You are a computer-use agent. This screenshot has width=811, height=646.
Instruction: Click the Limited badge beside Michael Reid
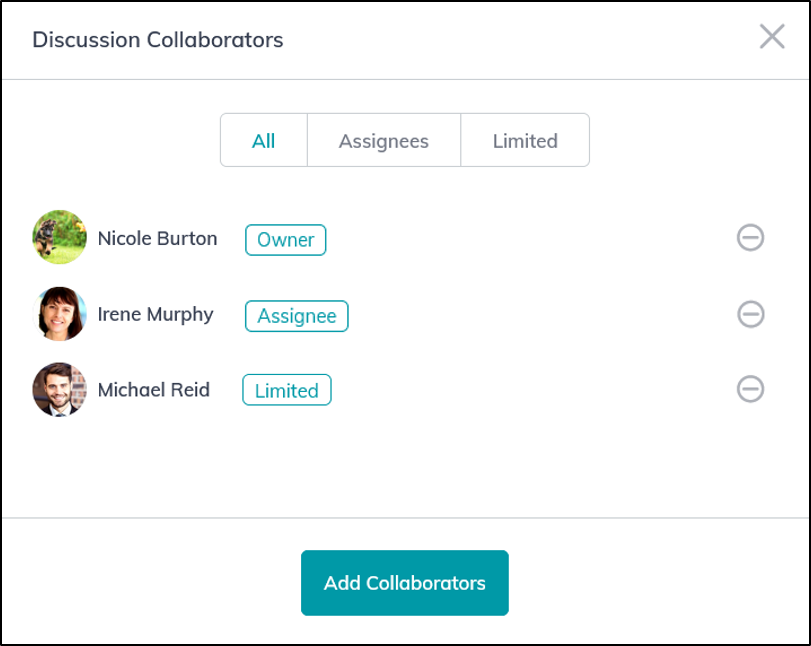pyautogui.click(x=287, y=390)
